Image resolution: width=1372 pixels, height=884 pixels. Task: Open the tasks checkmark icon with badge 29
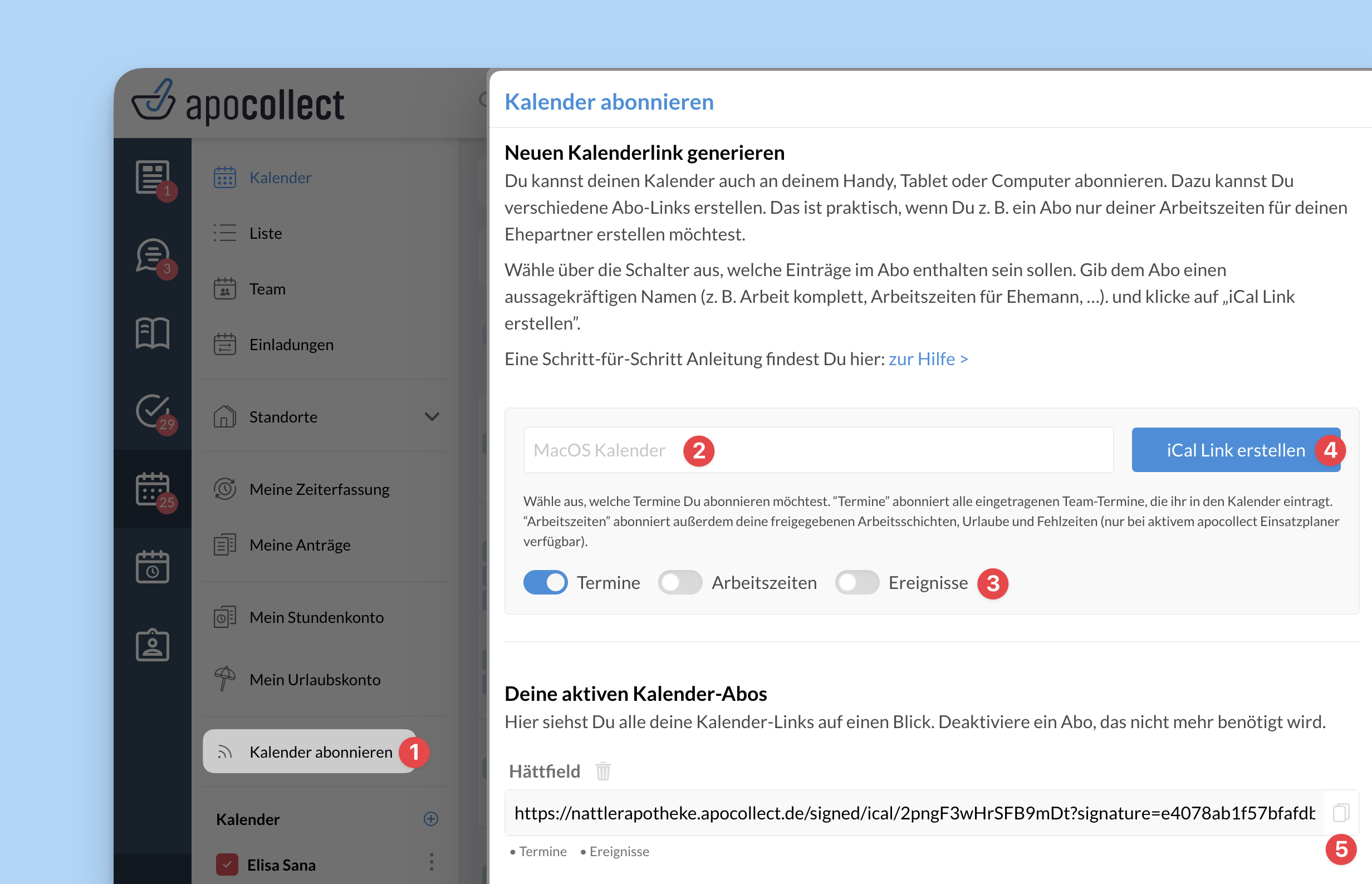pyautogui.click(x=152, y=411)
